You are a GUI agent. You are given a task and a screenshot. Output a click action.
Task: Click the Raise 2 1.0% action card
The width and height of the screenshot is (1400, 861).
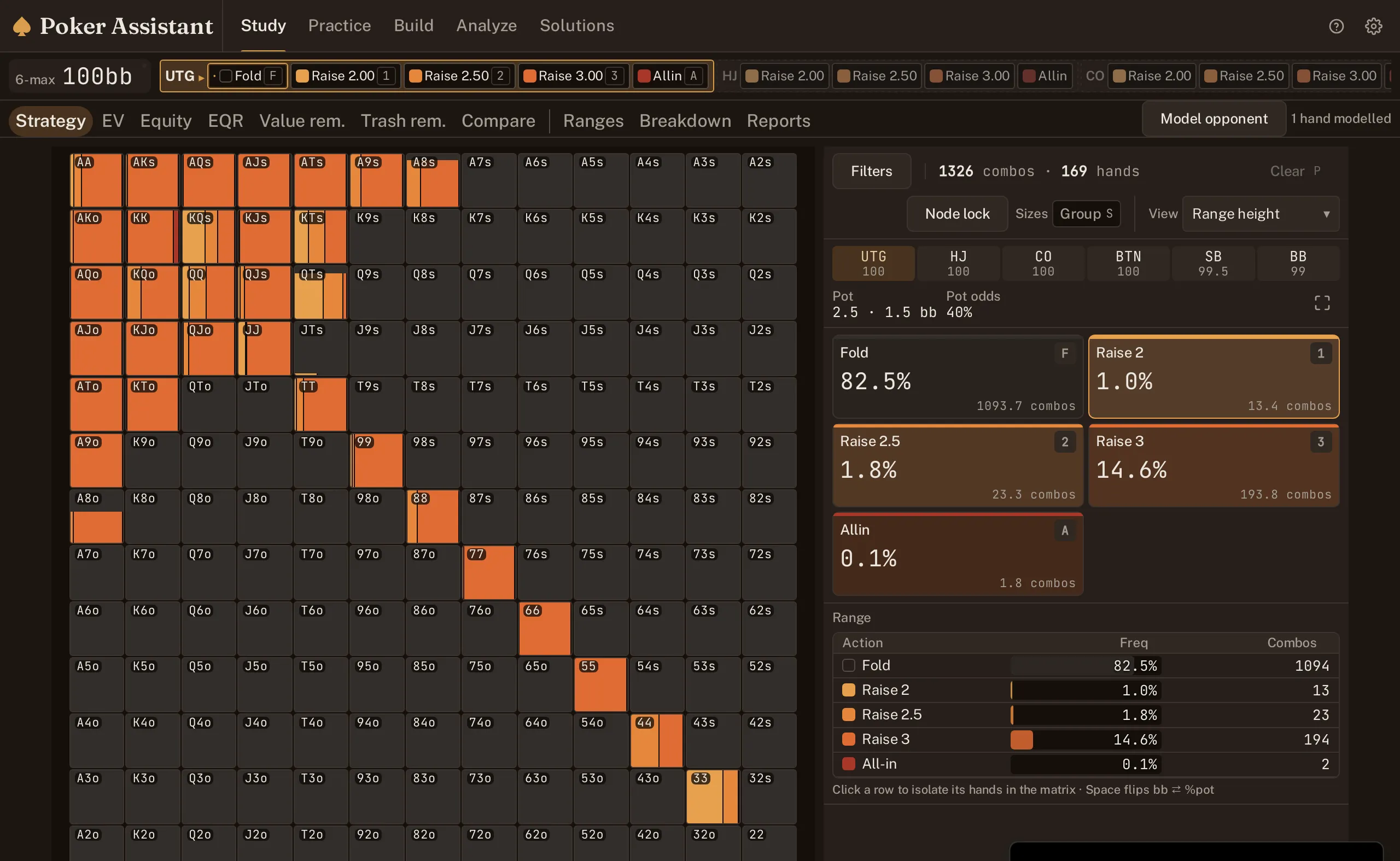coord(1214,377)
